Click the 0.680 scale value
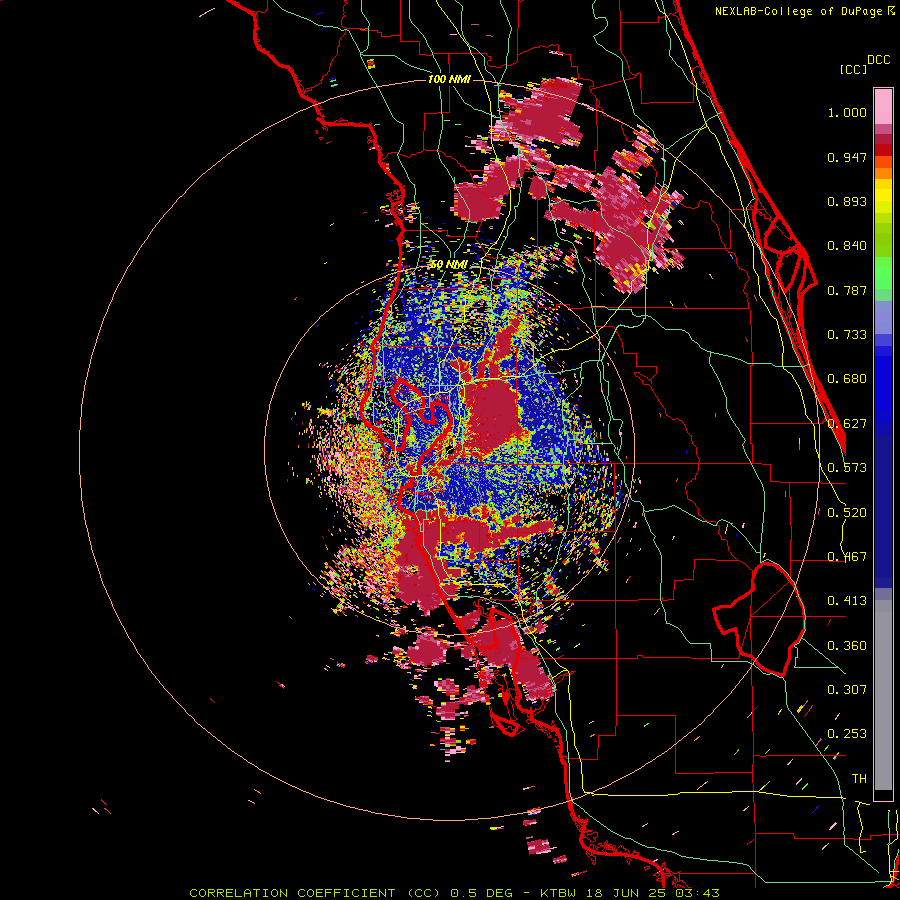Screen dimensions: 900x900 point(847,379)
